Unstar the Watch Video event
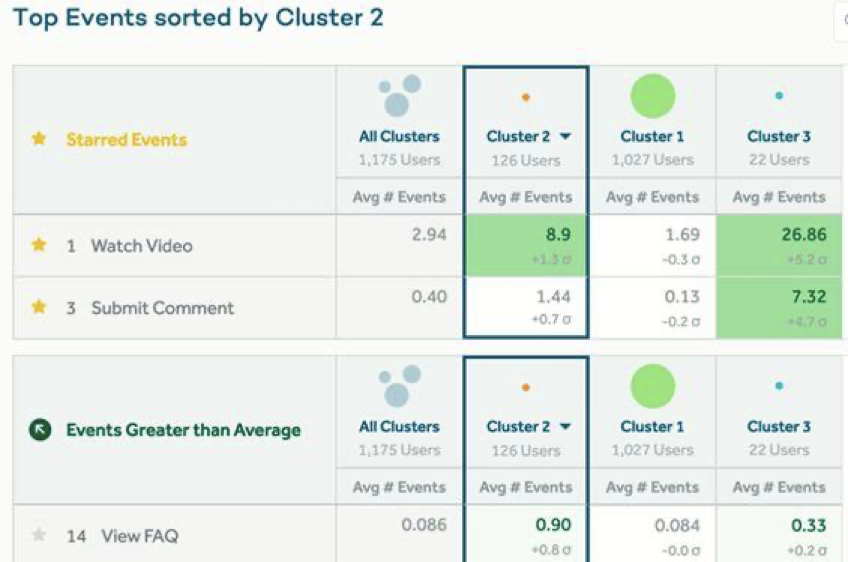The image size is (848, 562). tap(39, 244)
